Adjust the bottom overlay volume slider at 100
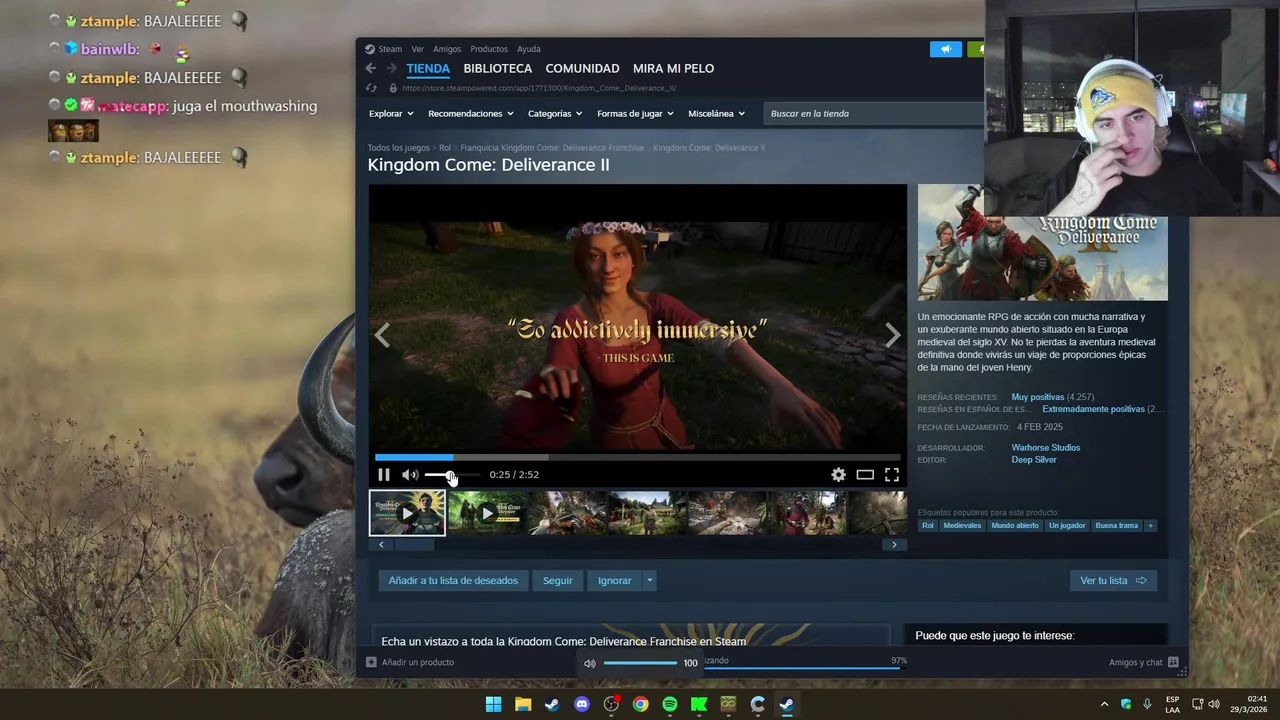Viewport: 1280px width, 720px height. tap(640, 663)
